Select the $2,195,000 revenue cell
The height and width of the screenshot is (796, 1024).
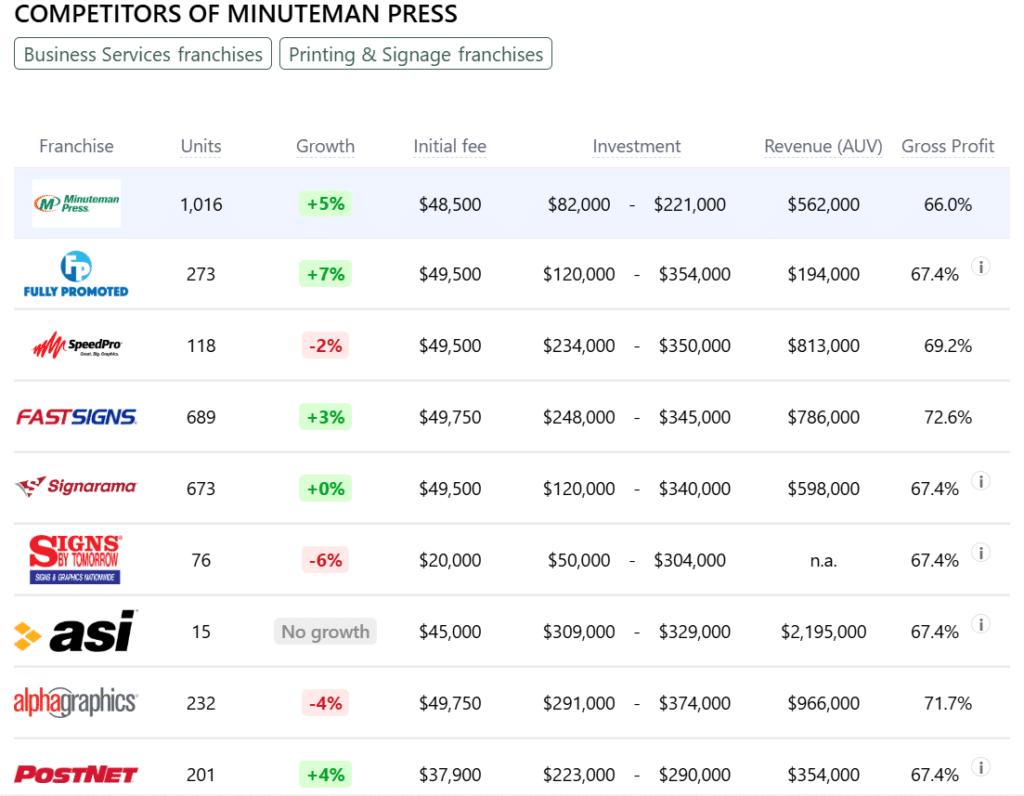824,631
